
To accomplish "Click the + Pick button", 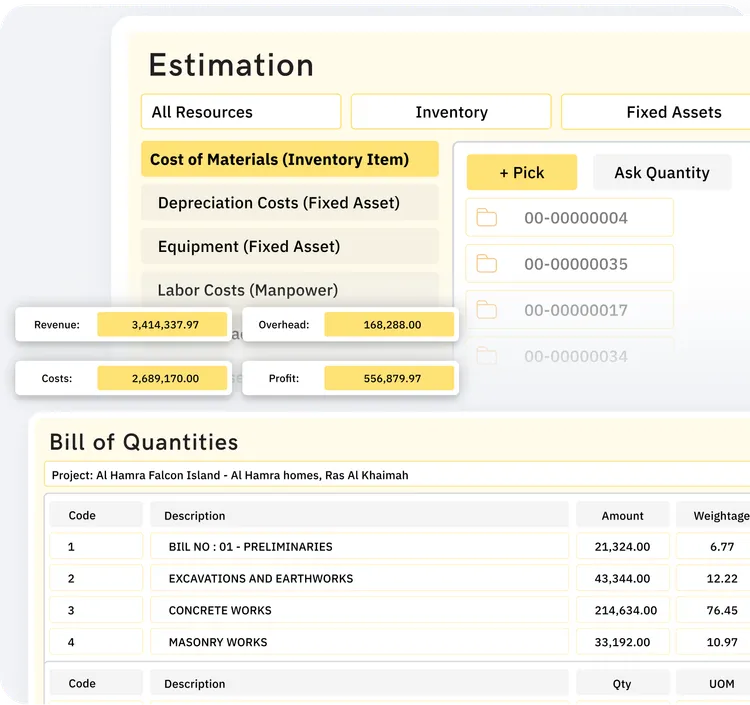I will (x=522, y=172).
